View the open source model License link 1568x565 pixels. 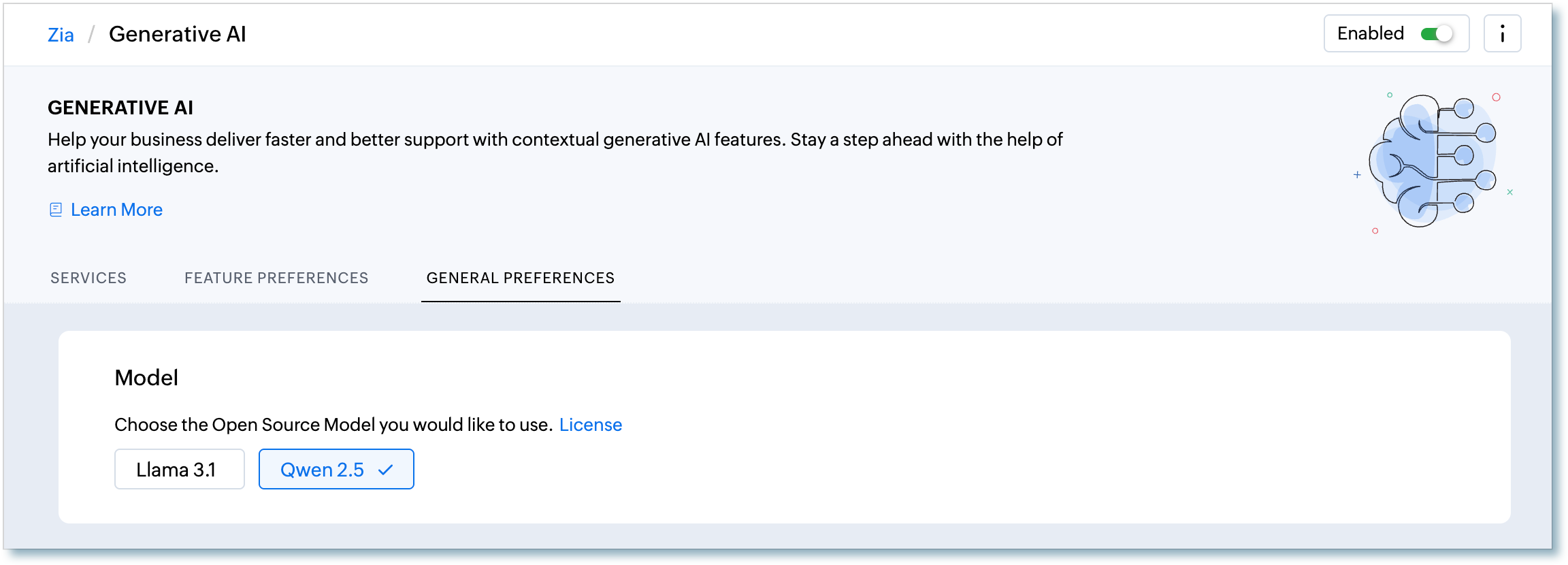click(590, 425)
